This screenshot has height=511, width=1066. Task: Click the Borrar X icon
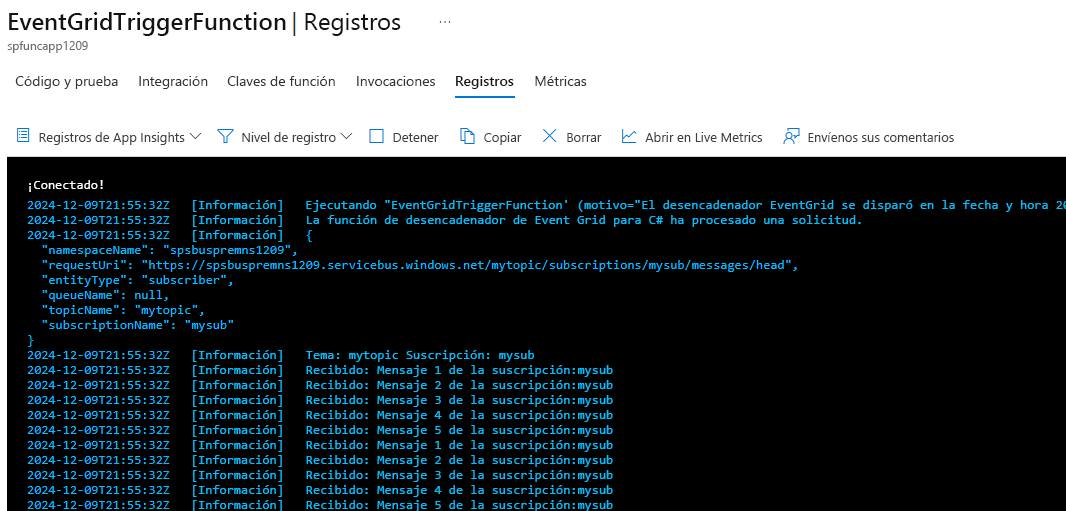(549, 137)
